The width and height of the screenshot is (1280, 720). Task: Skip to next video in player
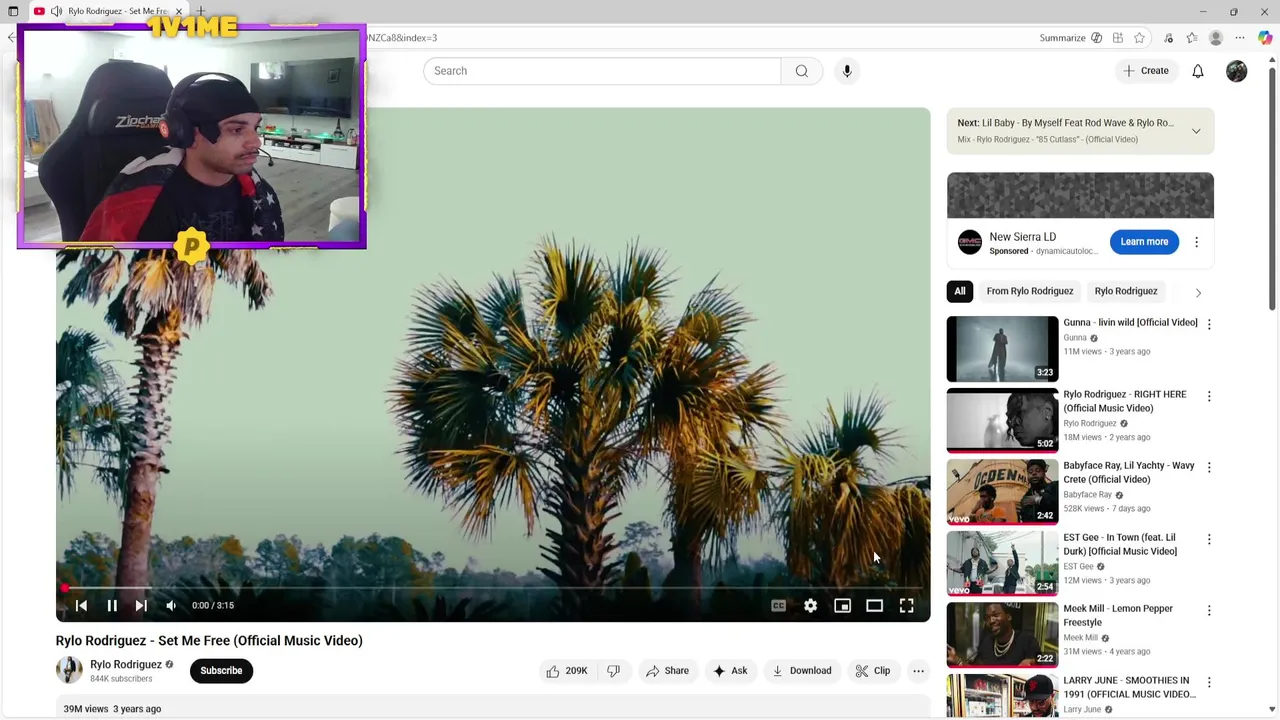coord(141,605)
